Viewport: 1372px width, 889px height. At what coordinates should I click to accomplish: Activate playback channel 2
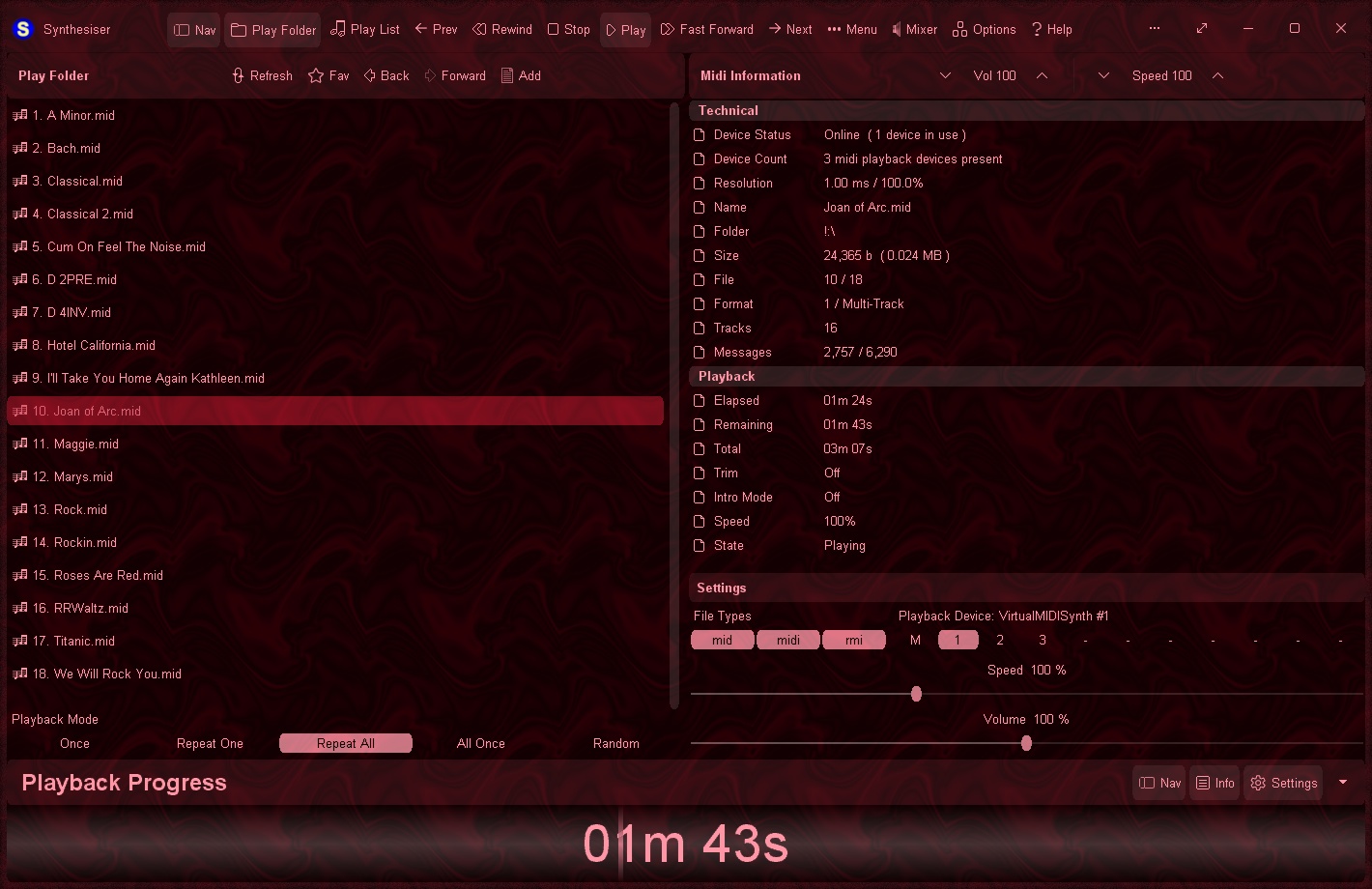click(x=999, y=639)
